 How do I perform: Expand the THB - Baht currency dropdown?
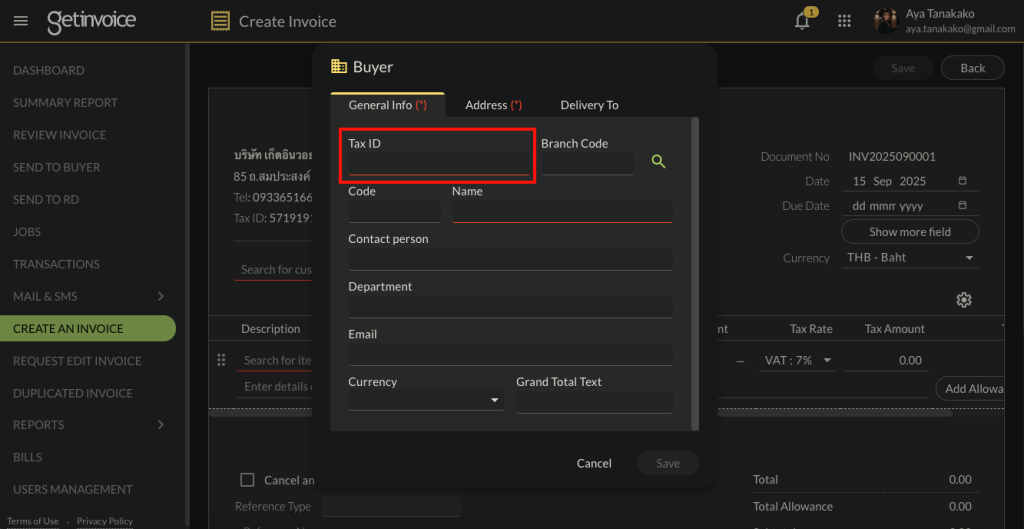[969, 258]
